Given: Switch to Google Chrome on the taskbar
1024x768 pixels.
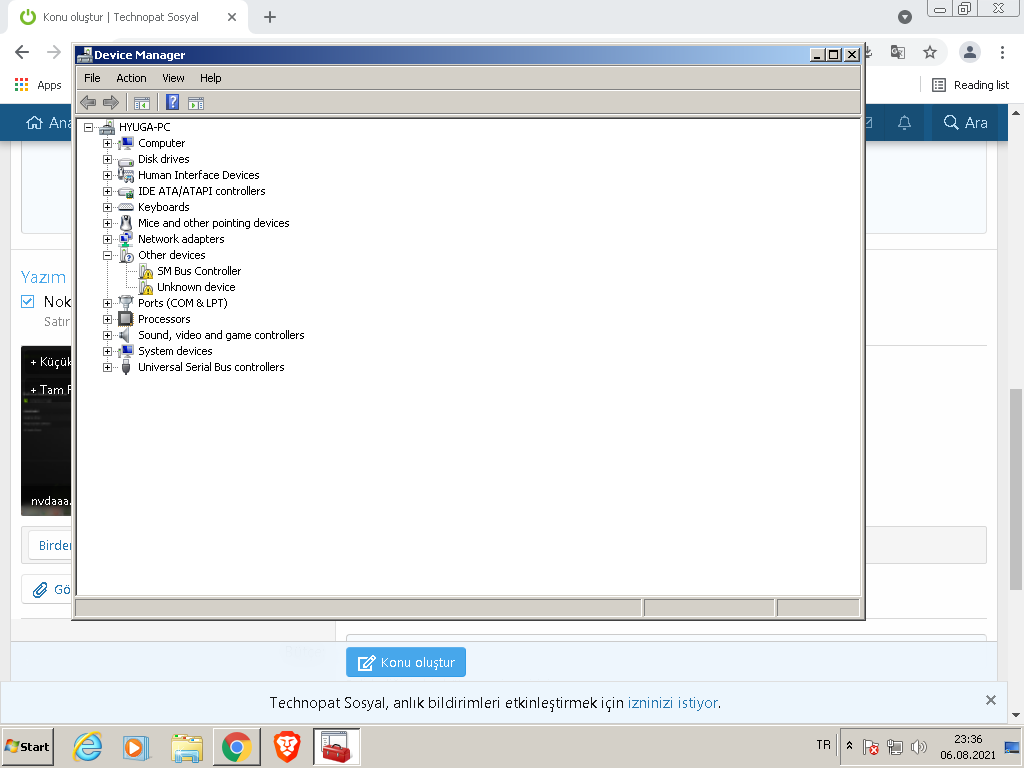Looking at the screenshot, I should tap(236, 747).
